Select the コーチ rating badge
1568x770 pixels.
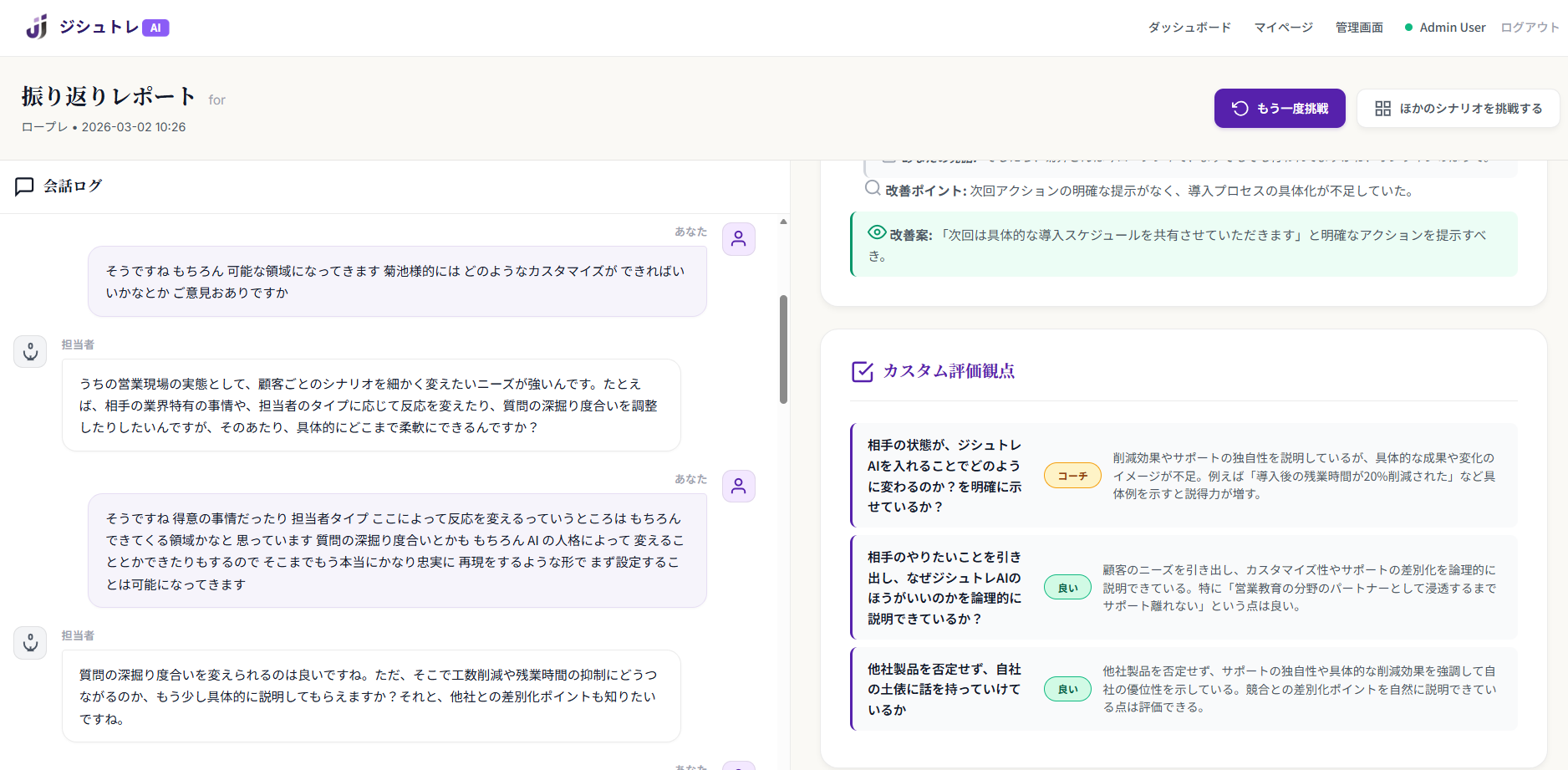[x=1072, y=475]
